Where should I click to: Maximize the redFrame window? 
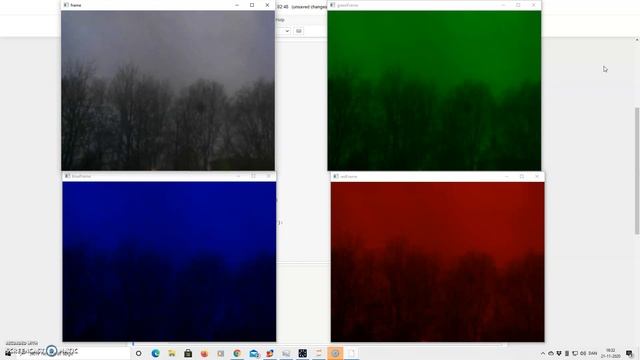pos(522,176)
